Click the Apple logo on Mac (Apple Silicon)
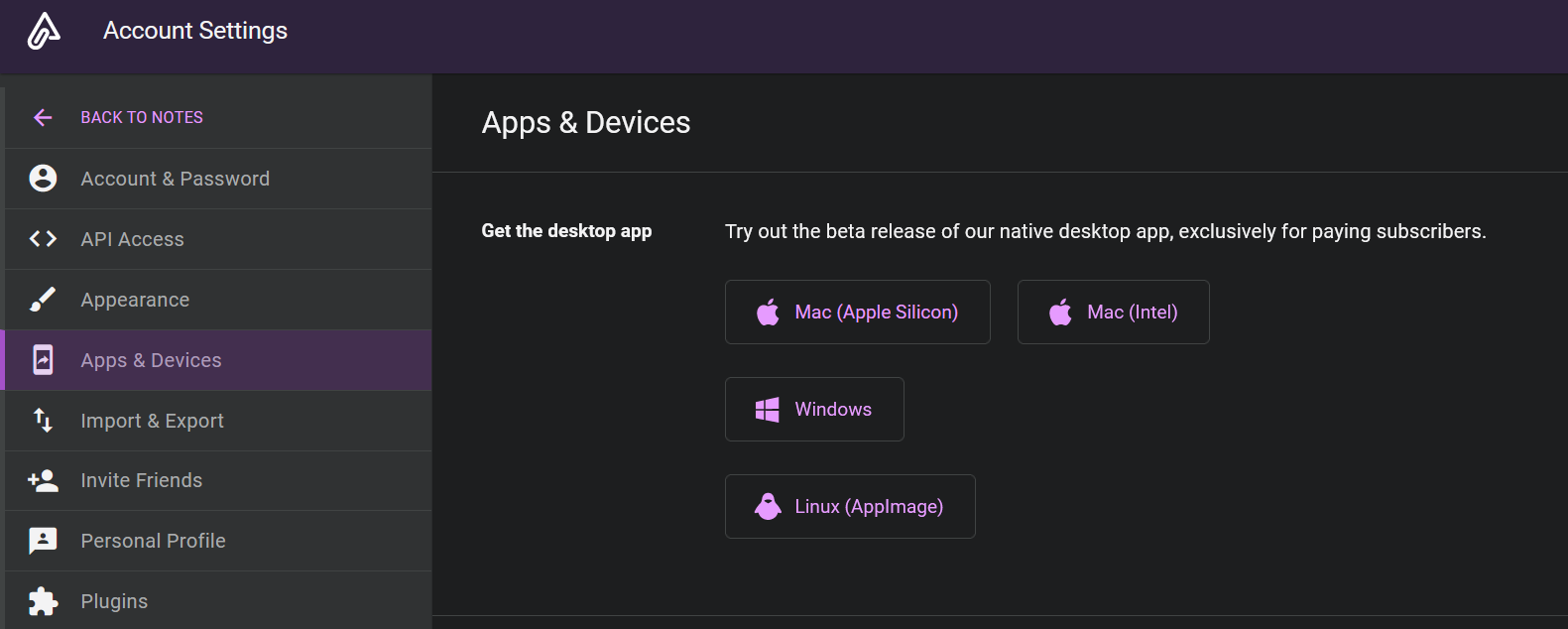 [769, 313]
